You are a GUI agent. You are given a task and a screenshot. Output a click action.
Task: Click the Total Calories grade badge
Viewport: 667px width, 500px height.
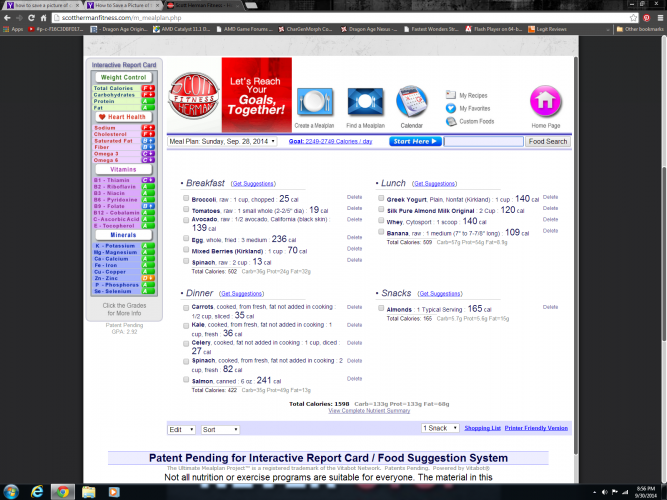(147, 88)
